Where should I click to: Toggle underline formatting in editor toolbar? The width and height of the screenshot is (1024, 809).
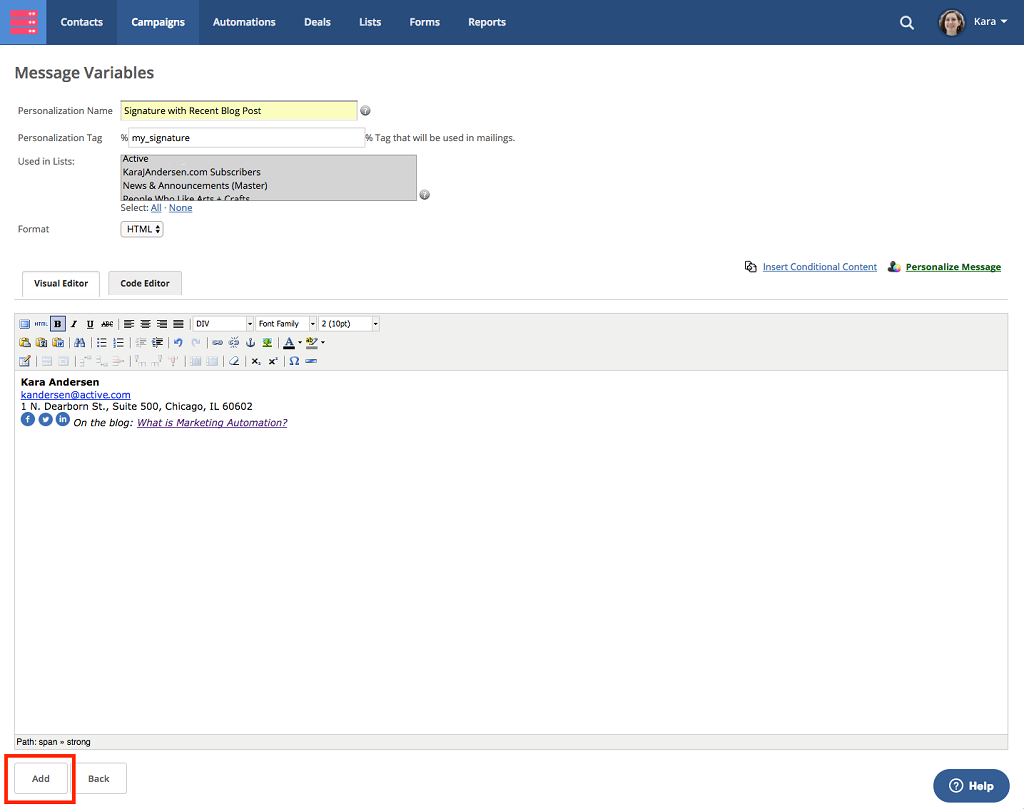pyautogui.click(x=90, y=324)
